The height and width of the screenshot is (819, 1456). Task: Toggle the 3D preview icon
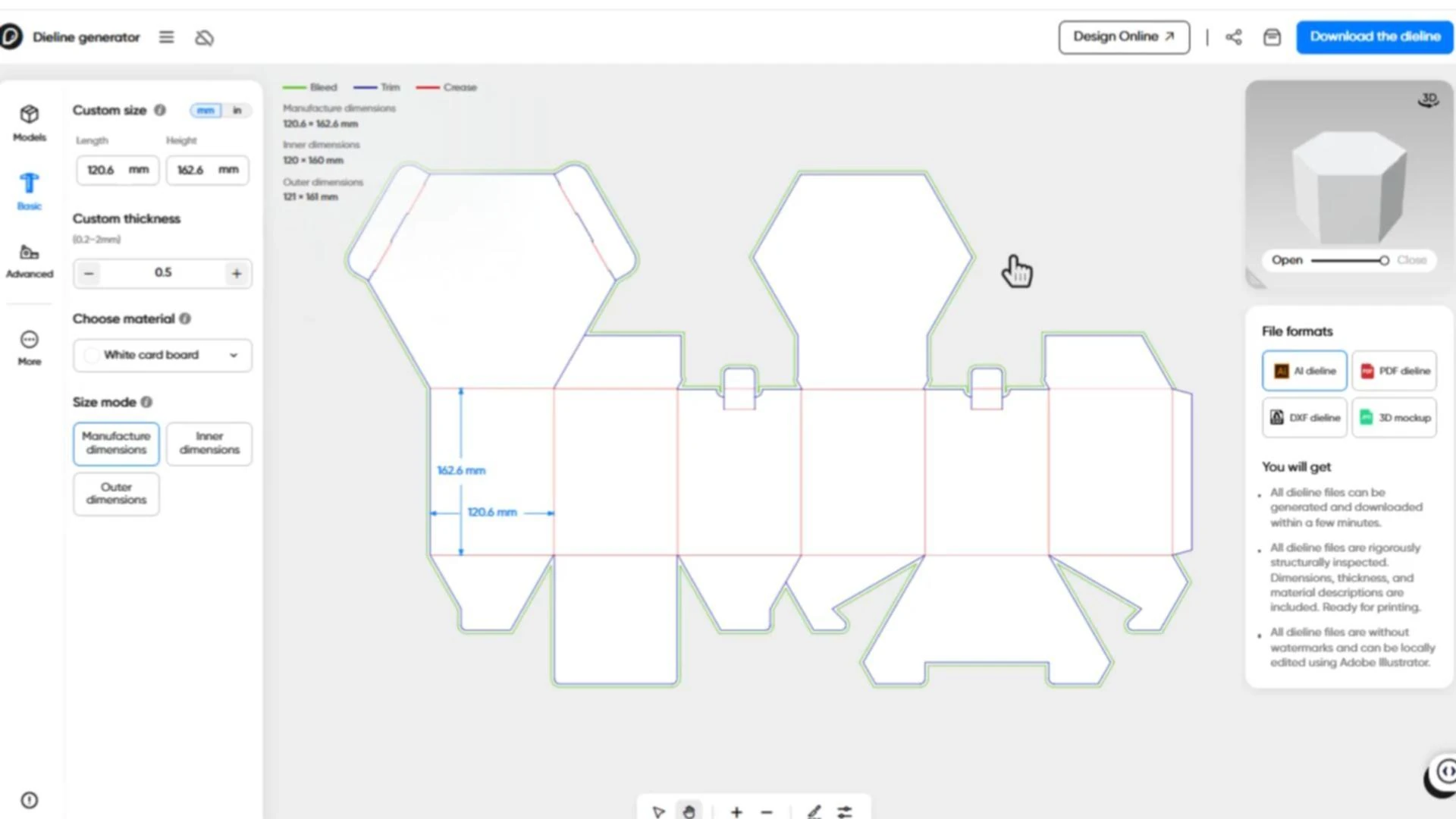pos(1429,100)
